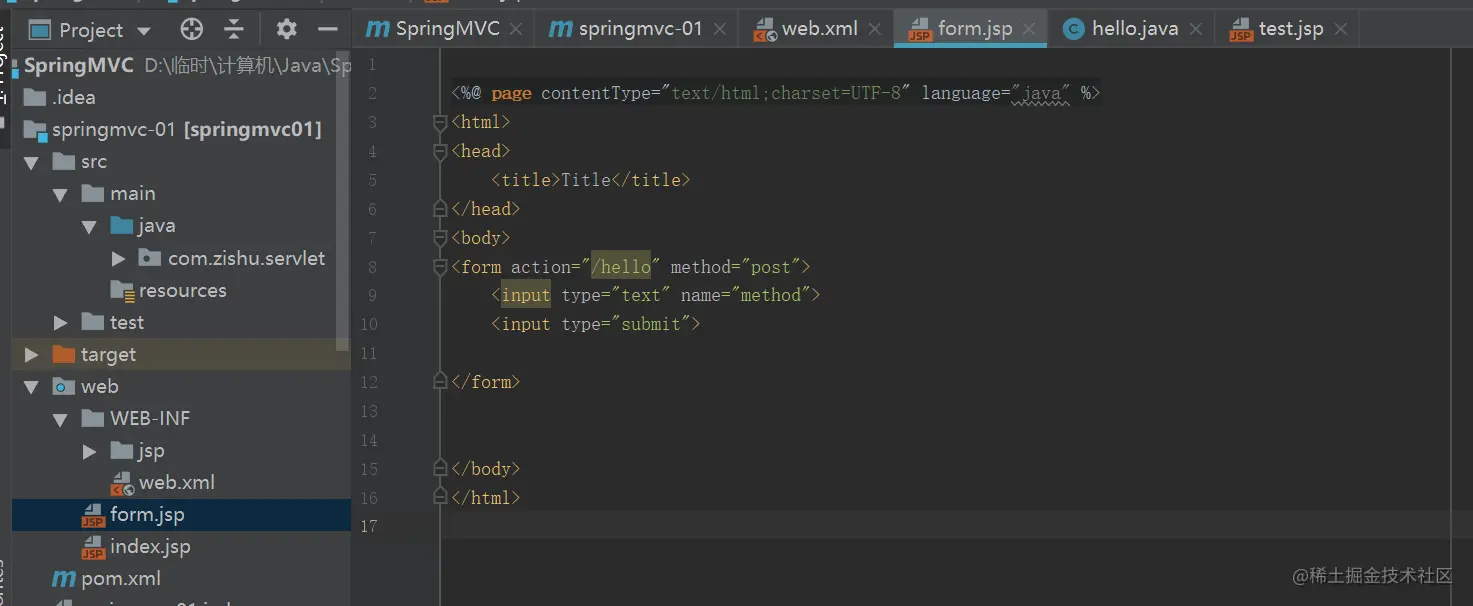Click the Maven icon beside pom.xml
1473x606 pixels.
tap(63, 578)
